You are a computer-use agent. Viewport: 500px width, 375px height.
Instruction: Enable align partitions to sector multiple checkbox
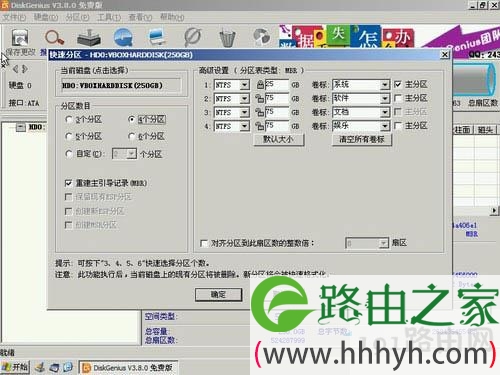[204, 243]
